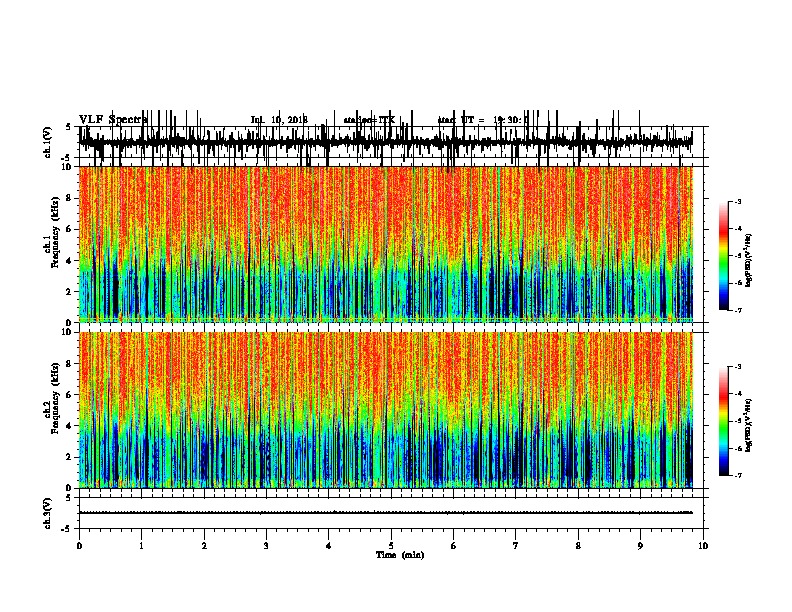Click the '4' kHz tick of ch.1 spectrogram
Image resolution: width=792 pixels, height=612 pixels.
[69, 260]
